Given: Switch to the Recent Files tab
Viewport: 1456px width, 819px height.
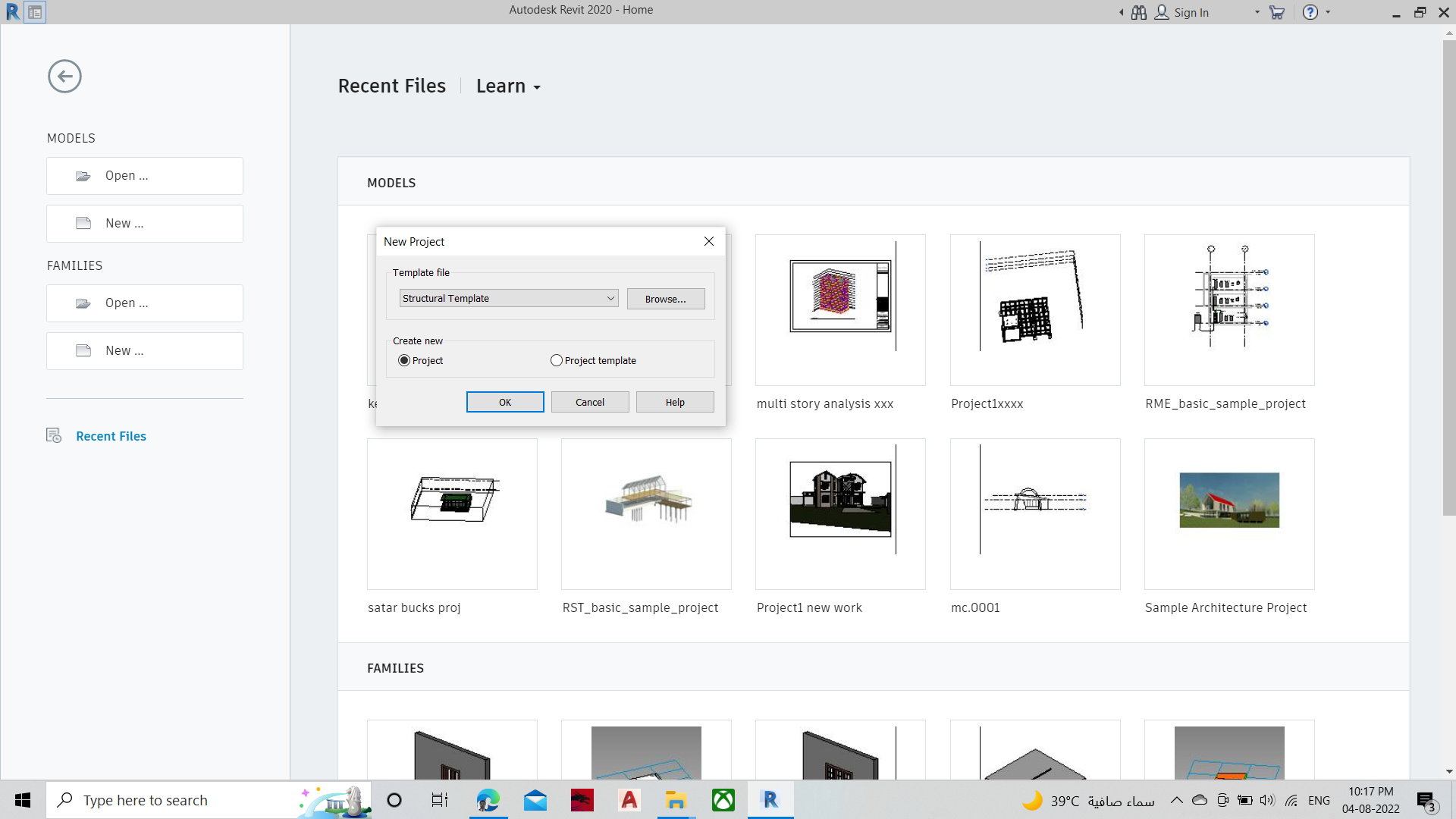Looking at the screenshot, I should click(x=392, y=86).
